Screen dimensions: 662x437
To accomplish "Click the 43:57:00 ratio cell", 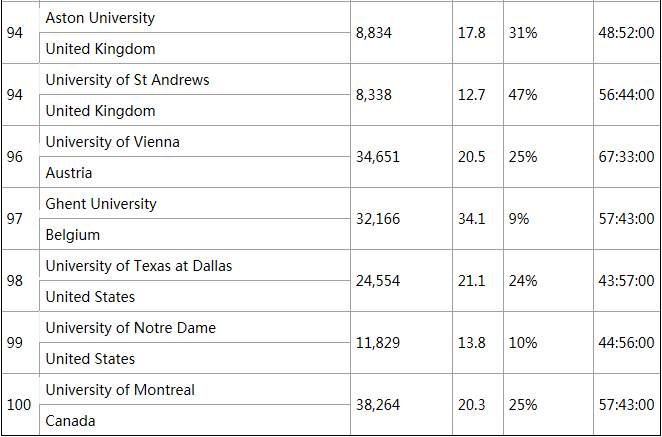I will coord(626,281).
